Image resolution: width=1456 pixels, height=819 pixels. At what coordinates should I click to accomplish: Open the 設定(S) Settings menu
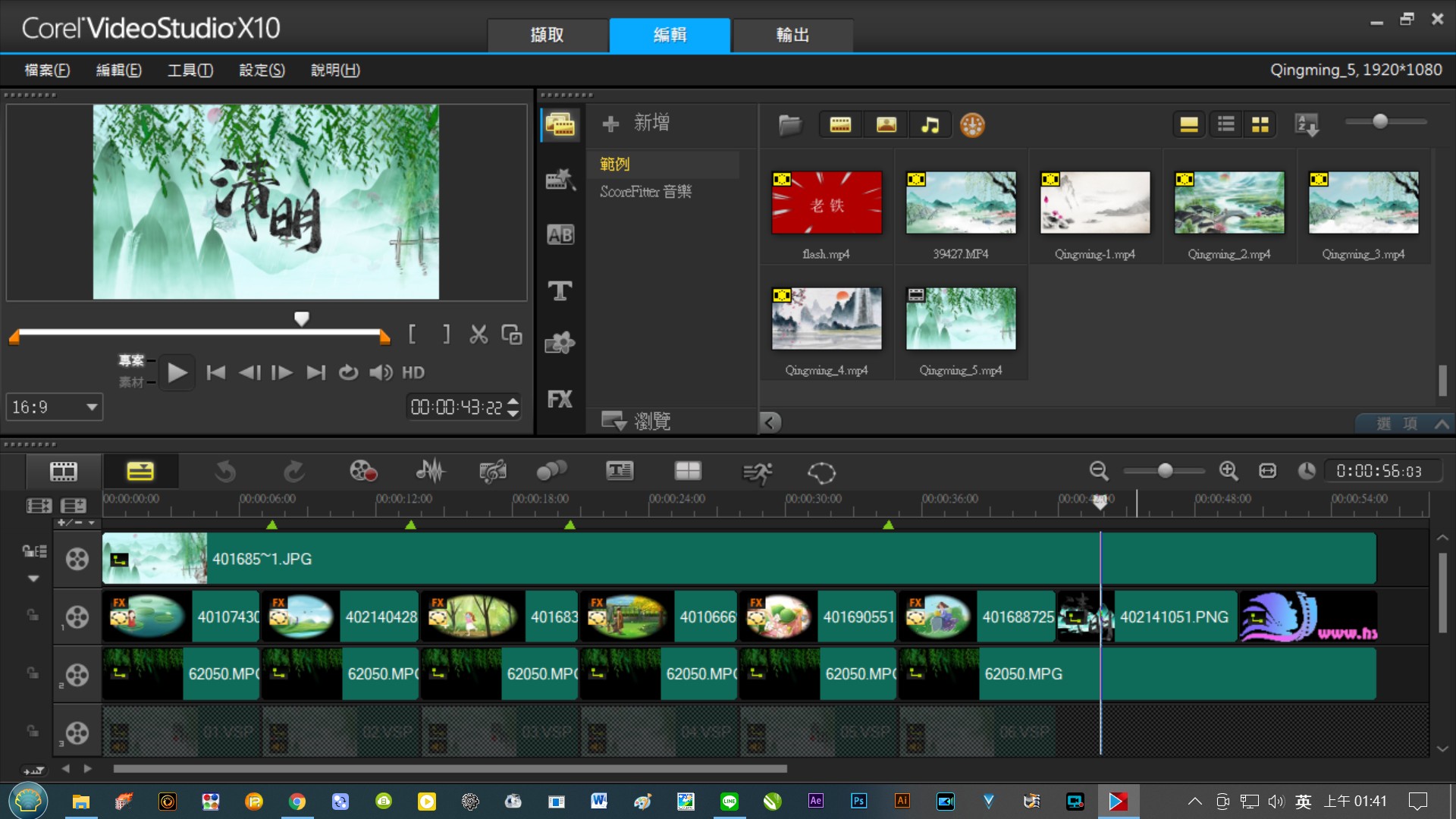[262, 70]
